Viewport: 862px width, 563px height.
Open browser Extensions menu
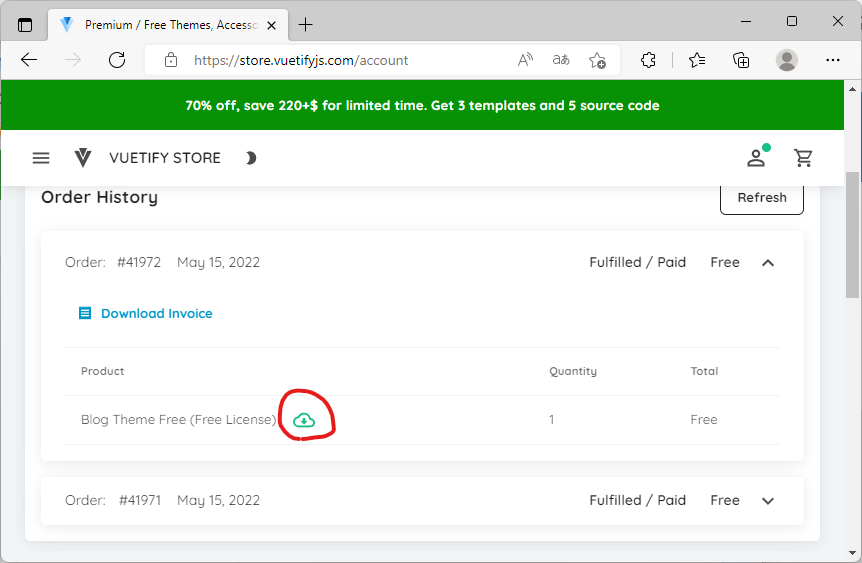(648, 60)
